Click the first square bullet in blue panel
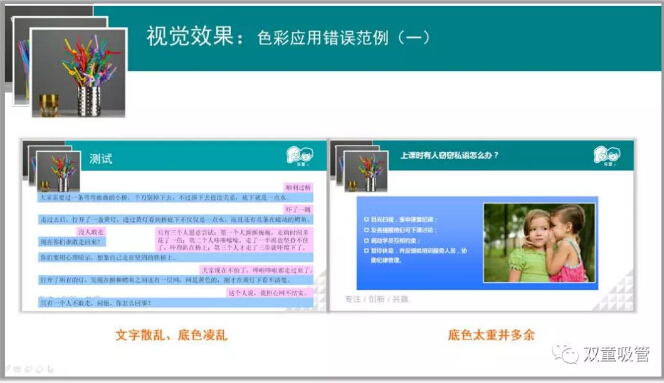The image size is (664, 383). pyautogui.click(x=366, y=219)
